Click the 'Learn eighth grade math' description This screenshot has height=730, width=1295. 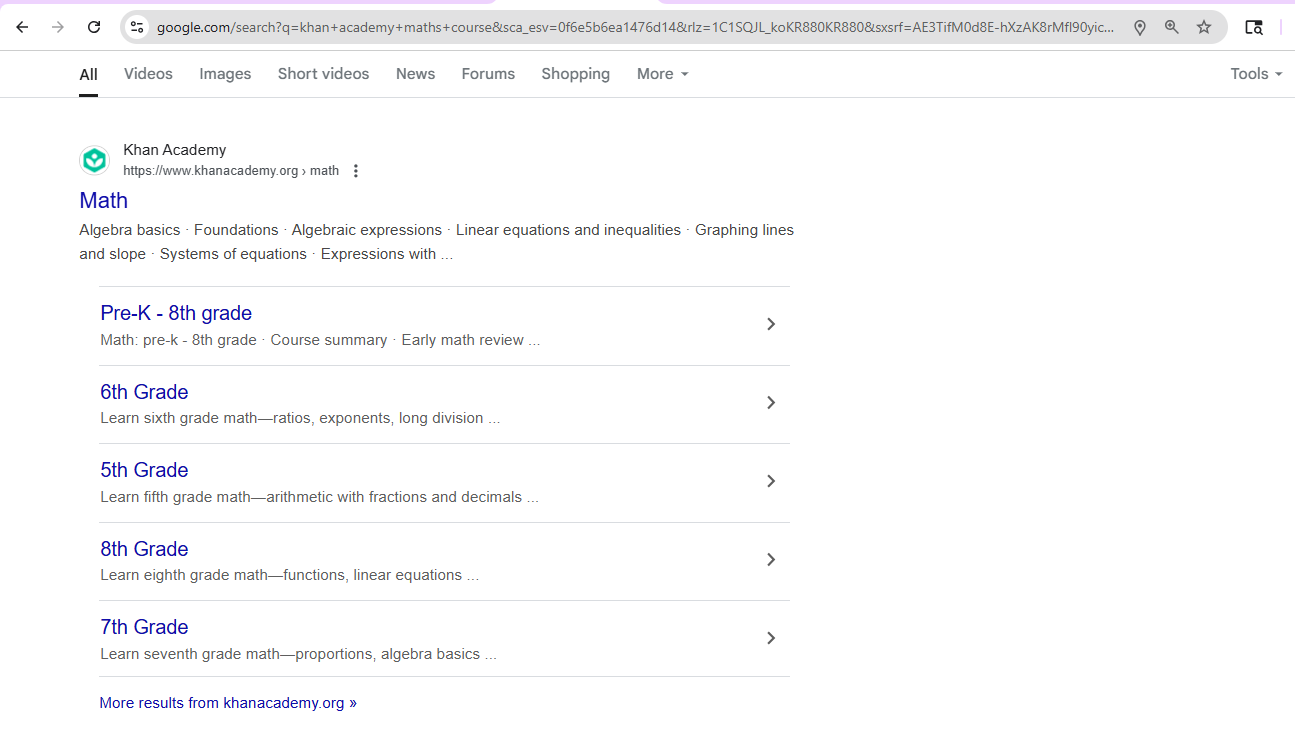click(289, 575)
